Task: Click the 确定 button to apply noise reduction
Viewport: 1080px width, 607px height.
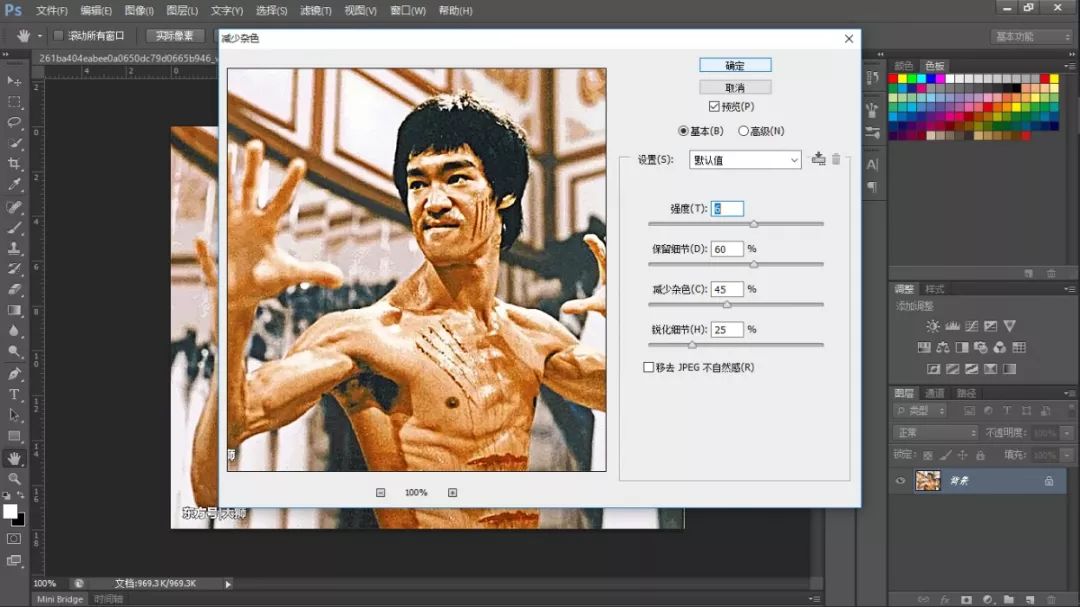Action: [736, 64]
